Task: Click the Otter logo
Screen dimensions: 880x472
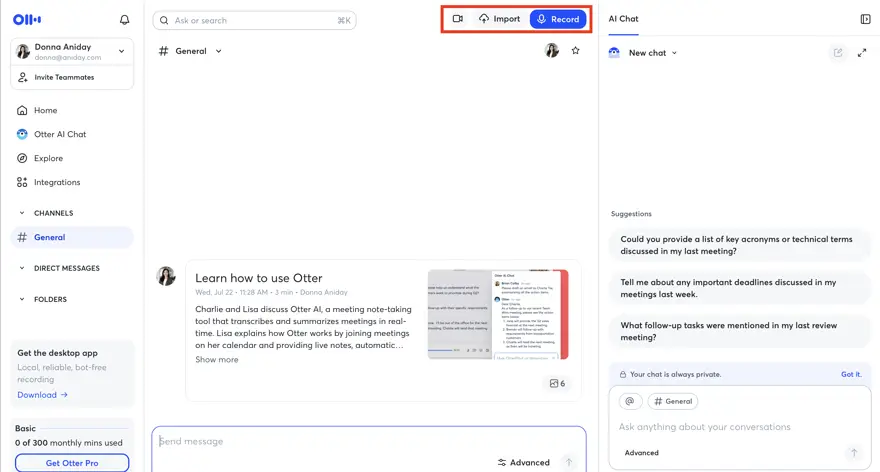Action: 26,20
